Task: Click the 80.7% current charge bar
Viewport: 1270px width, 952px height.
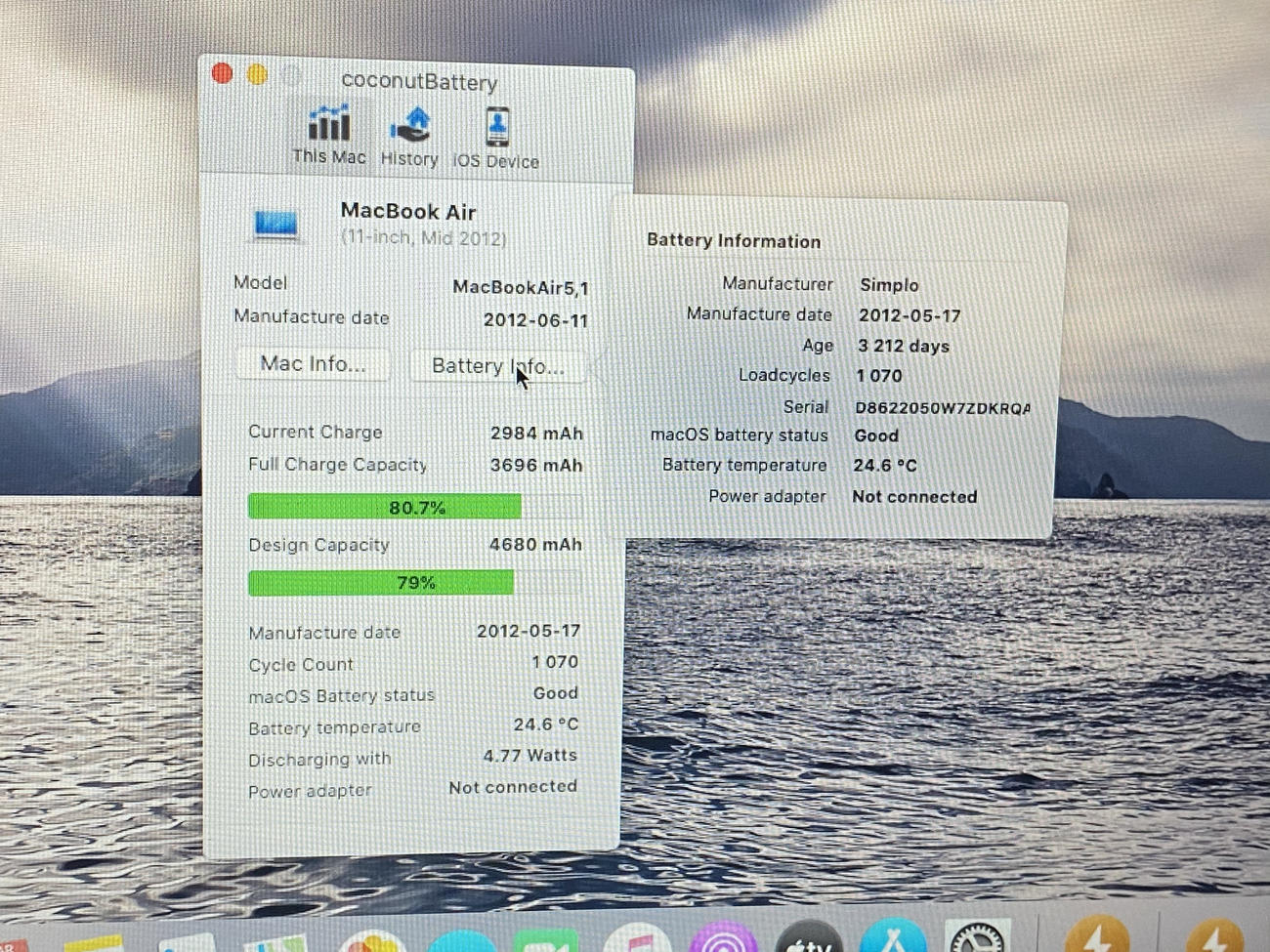Action: click(415, 507)
